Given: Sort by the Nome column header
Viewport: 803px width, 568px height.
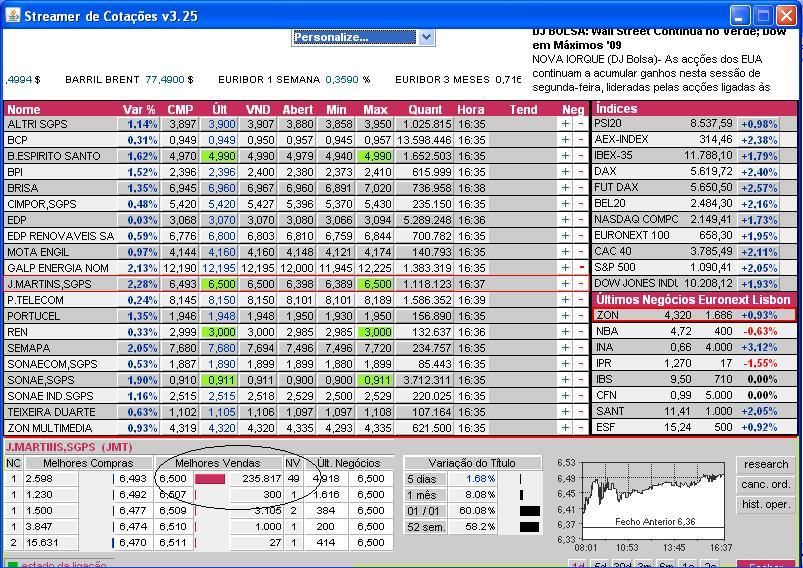Looking at the screenshot, I should coord(24,109).
